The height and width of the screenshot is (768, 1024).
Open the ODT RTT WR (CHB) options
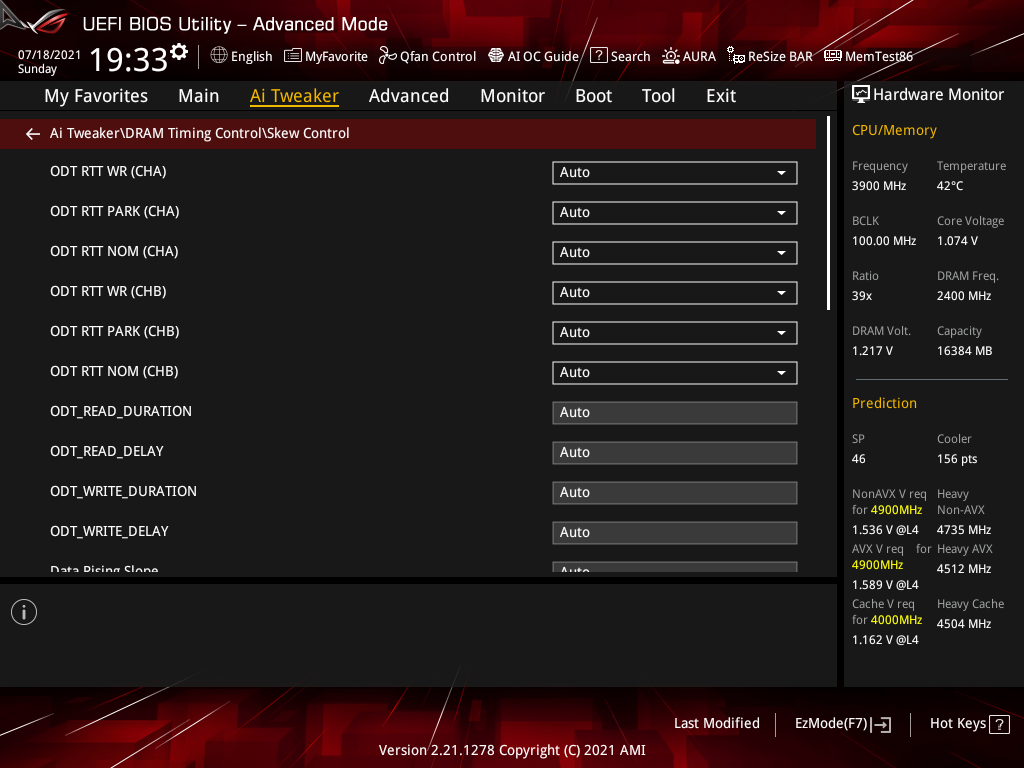pos(674,292)
